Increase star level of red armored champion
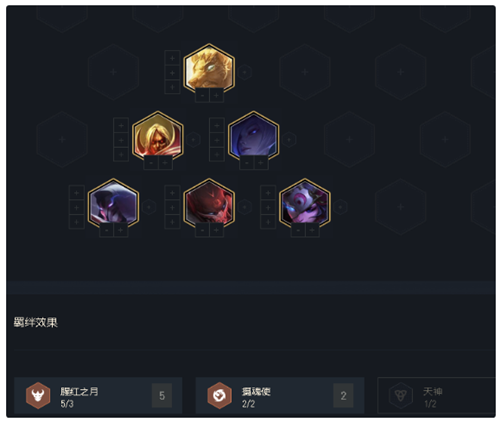 click(x=216, y=230)
